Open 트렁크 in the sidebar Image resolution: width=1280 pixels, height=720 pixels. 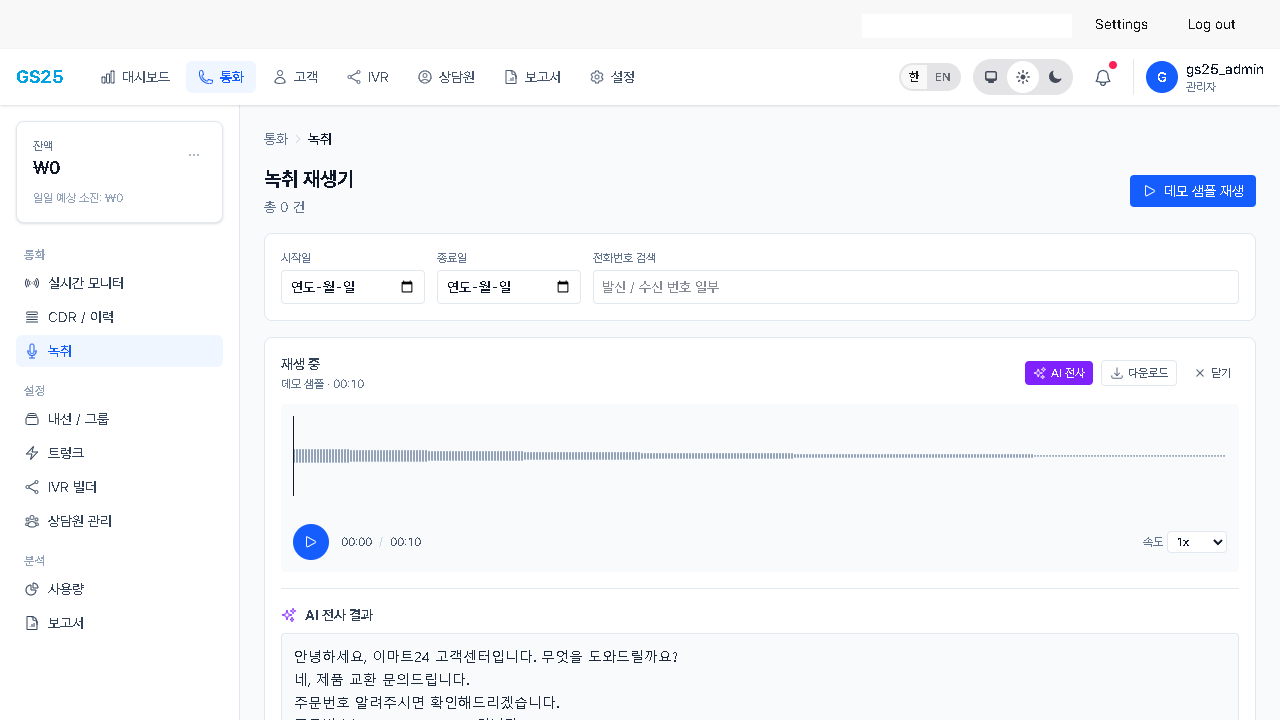click(119, 453)
